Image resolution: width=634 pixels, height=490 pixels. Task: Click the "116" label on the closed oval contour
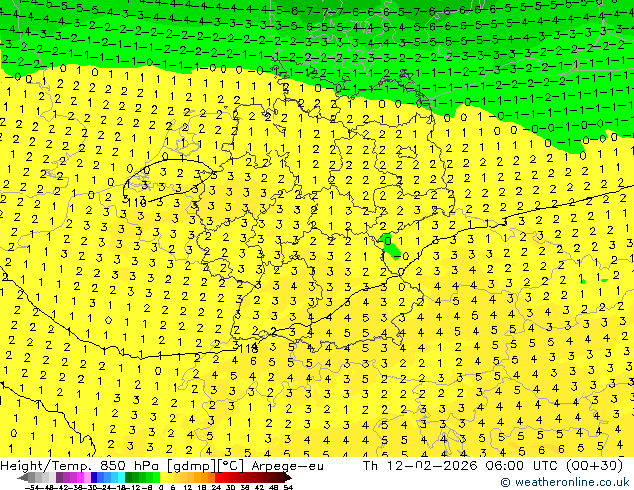click(x=136, y=203)
